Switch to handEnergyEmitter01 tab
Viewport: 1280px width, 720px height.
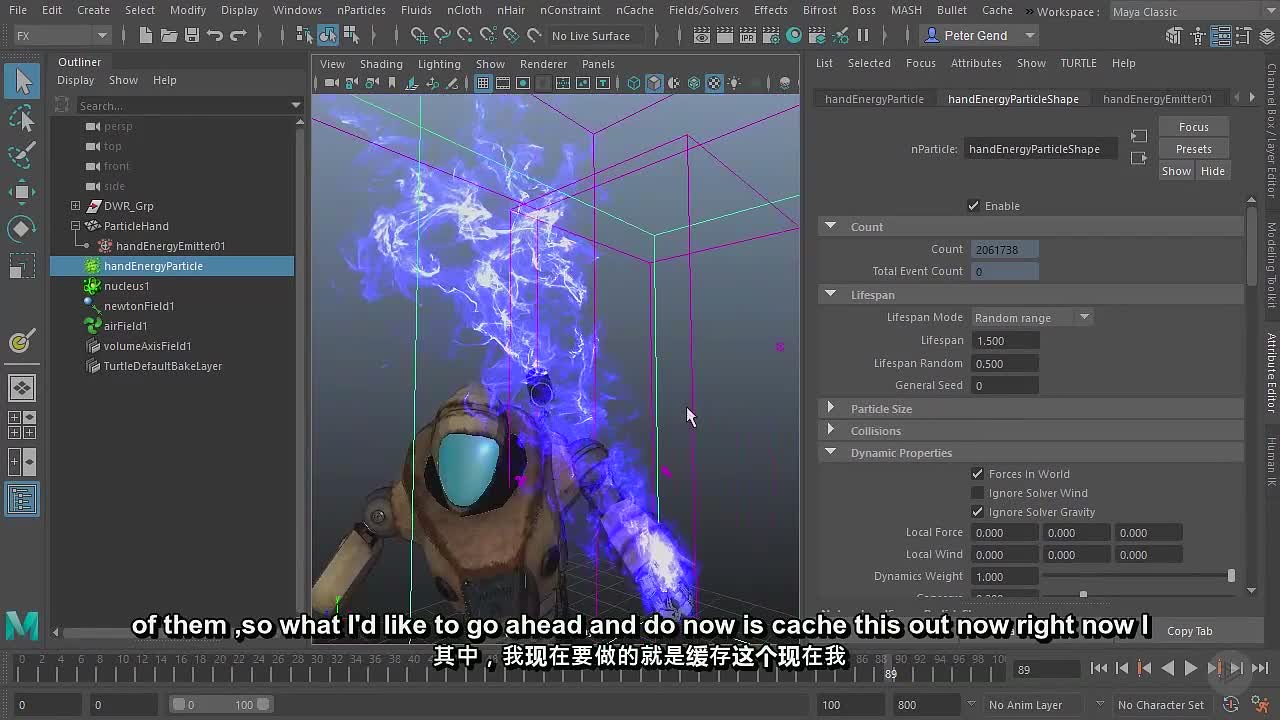coord(1157,99)
